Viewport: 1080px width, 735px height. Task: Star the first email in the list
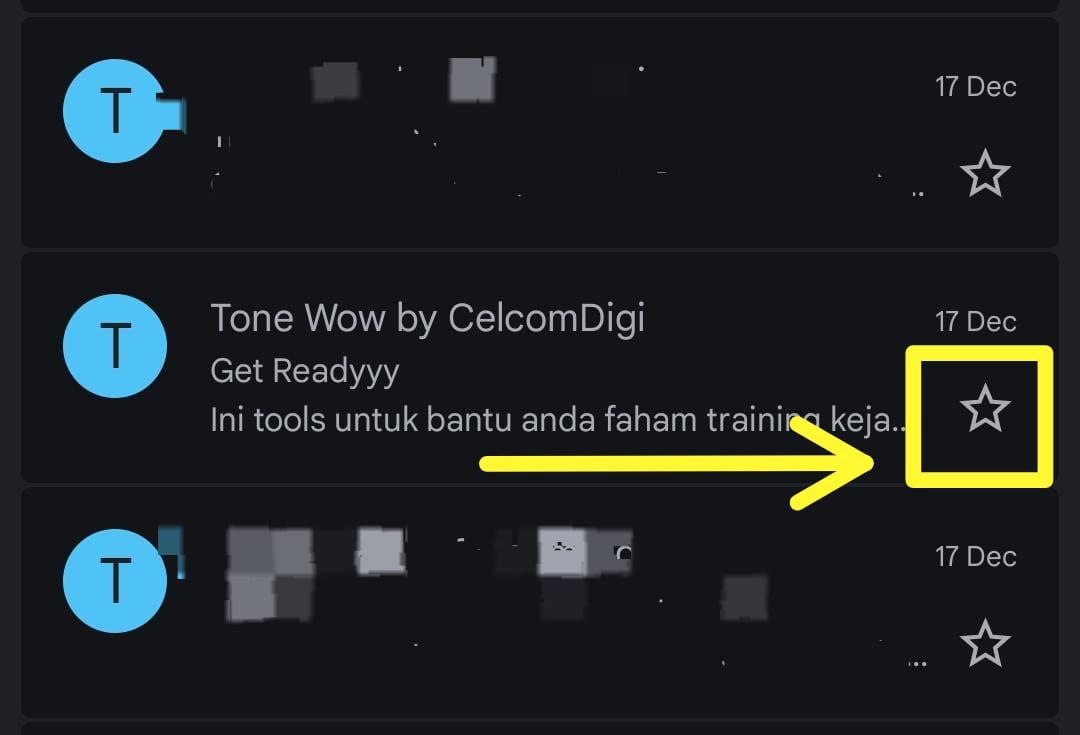(985, 173)
